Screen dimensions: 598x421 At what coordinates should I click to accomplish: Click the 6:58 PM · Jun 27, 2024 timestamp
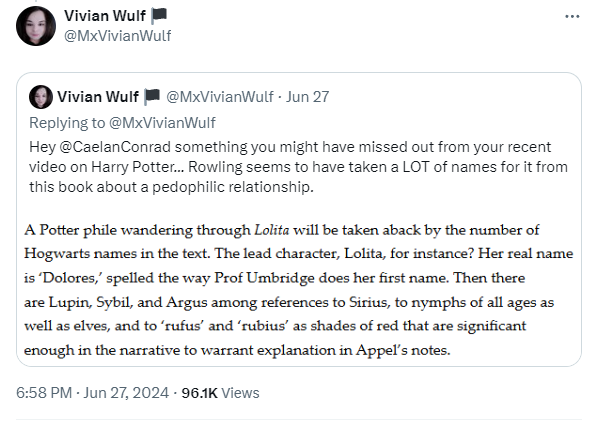tap(92, 393)
